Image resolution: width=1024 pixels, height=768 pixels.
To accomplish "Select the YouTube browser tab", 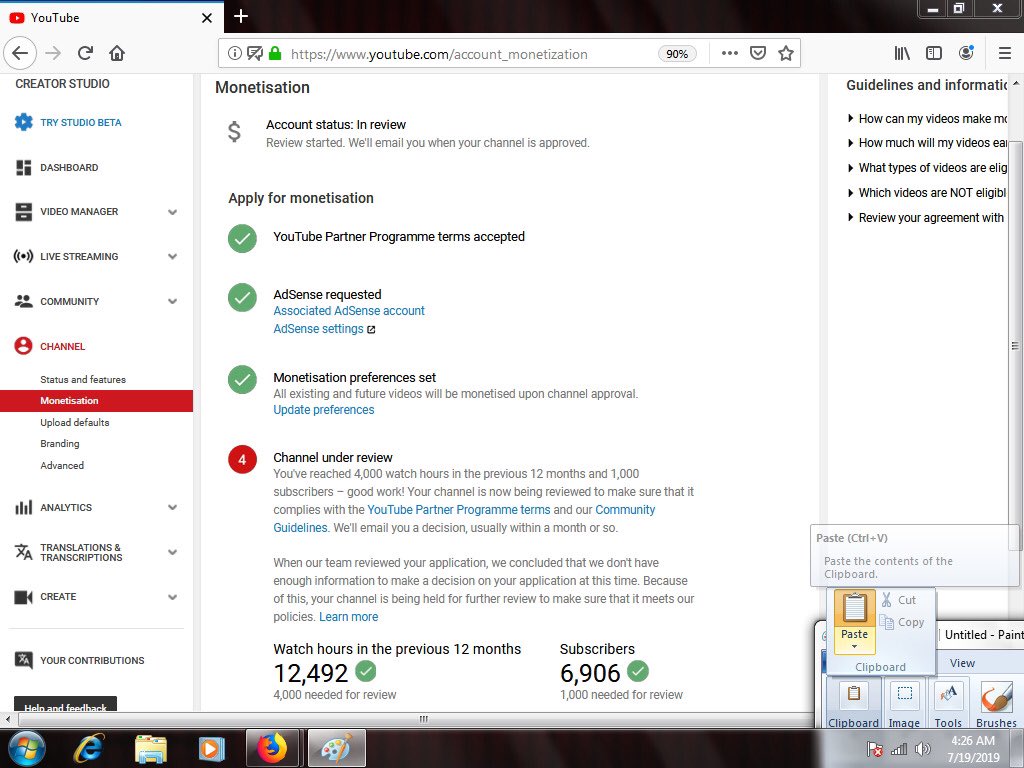I will [111, 18].
